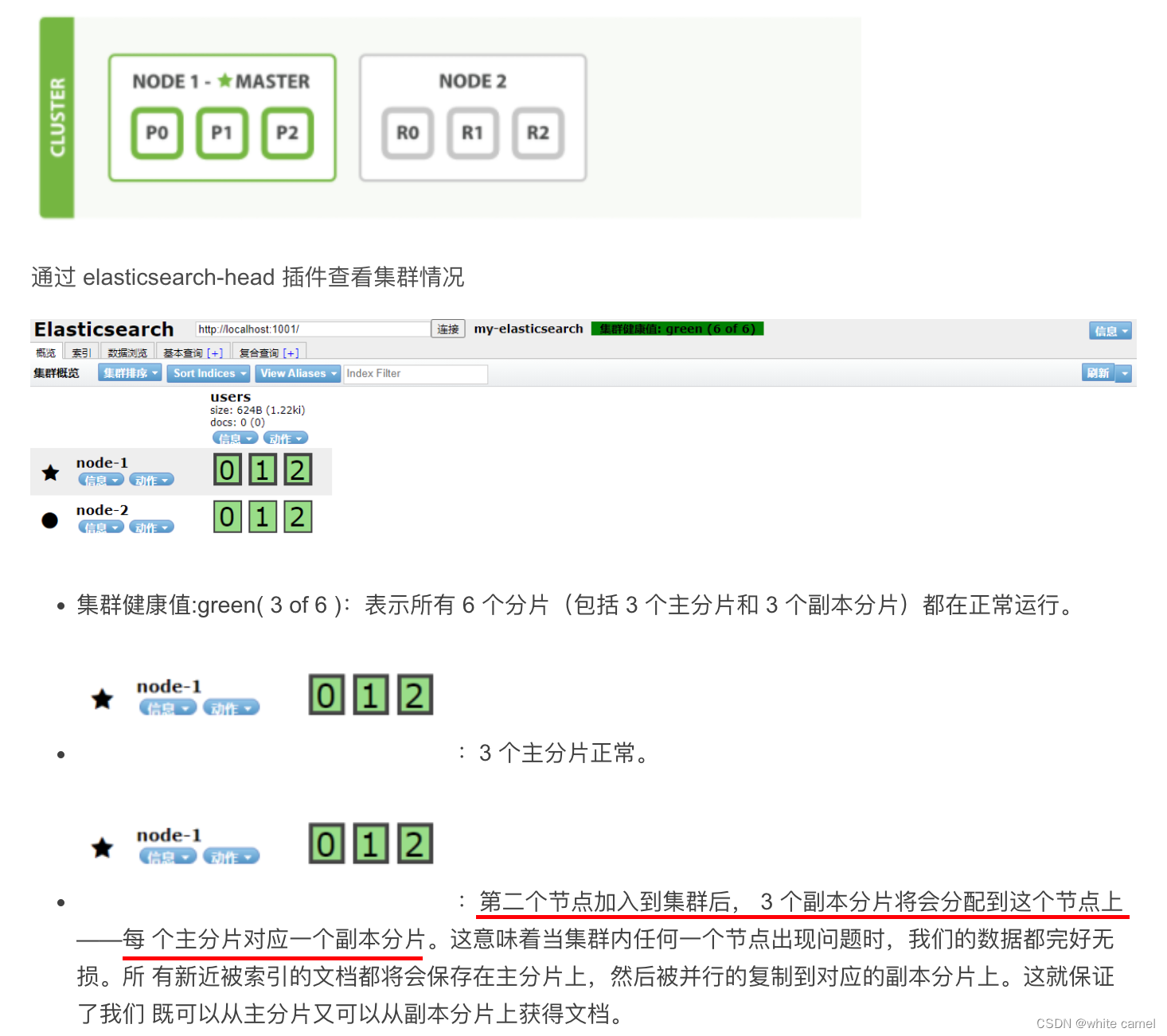Click shard R2 inside NODE 2
This screenshot has width=1167, height=1036.
coord(538,134)
